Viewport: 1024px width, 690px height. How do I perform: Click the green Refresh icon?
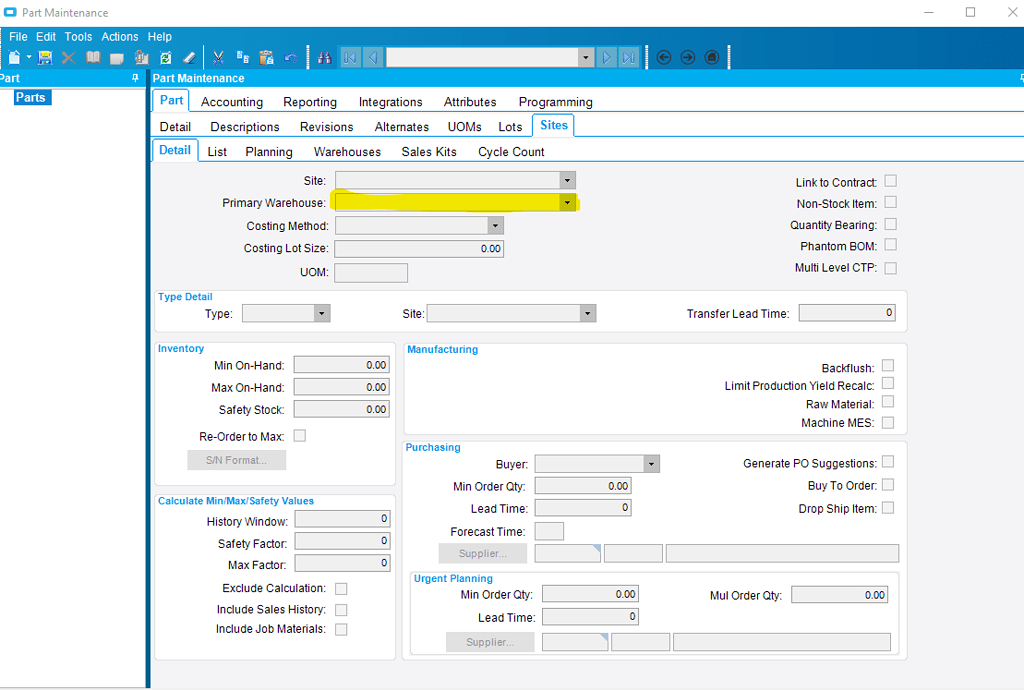point(166,57)
